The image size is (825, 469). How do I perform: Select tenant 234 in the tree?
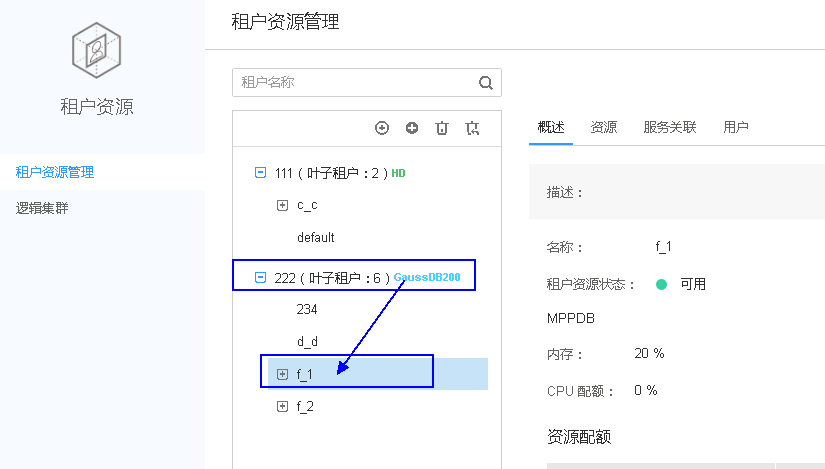coord(307,309)
